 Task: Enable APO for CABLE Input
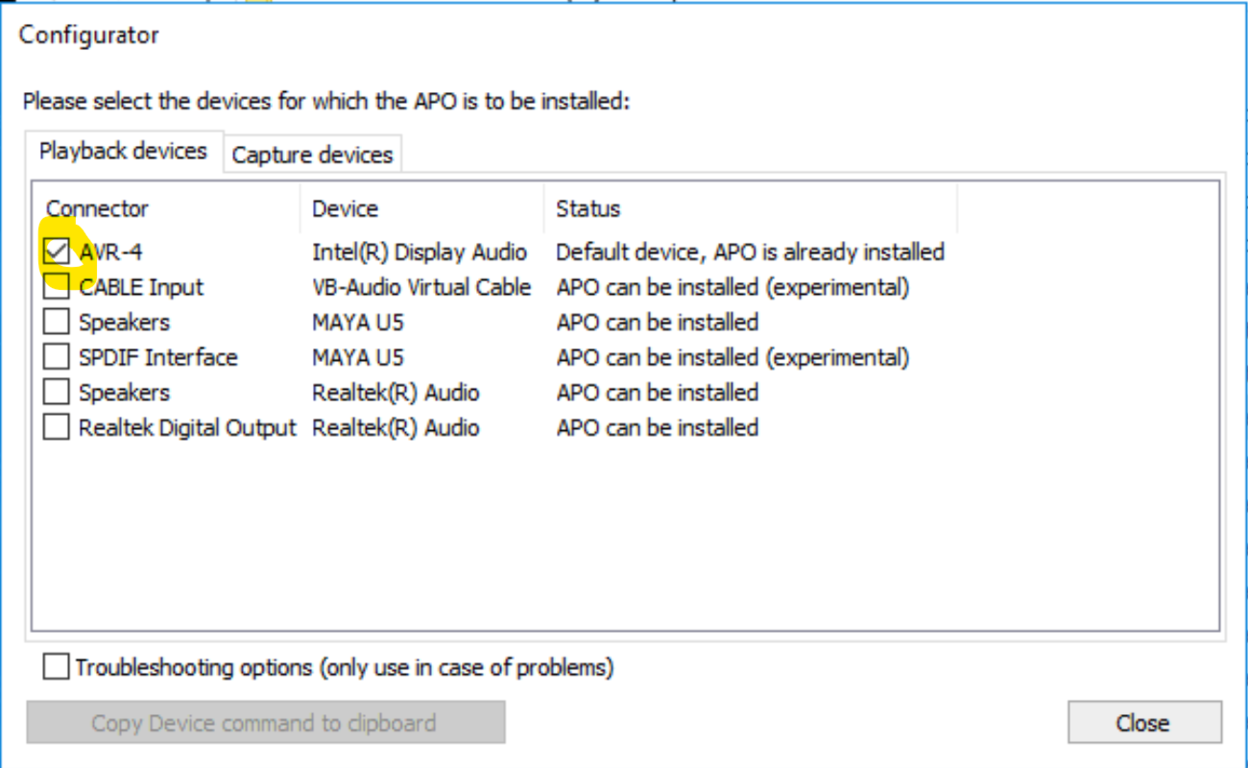click(56, 287)
